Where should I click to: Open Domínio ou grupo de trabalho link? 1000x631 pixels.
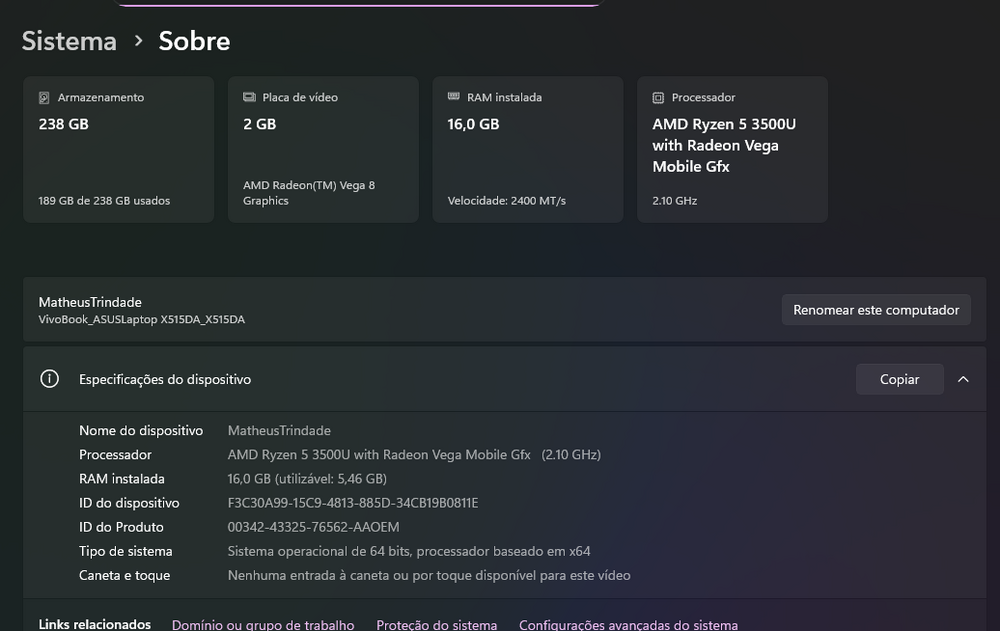click(263, 625)
